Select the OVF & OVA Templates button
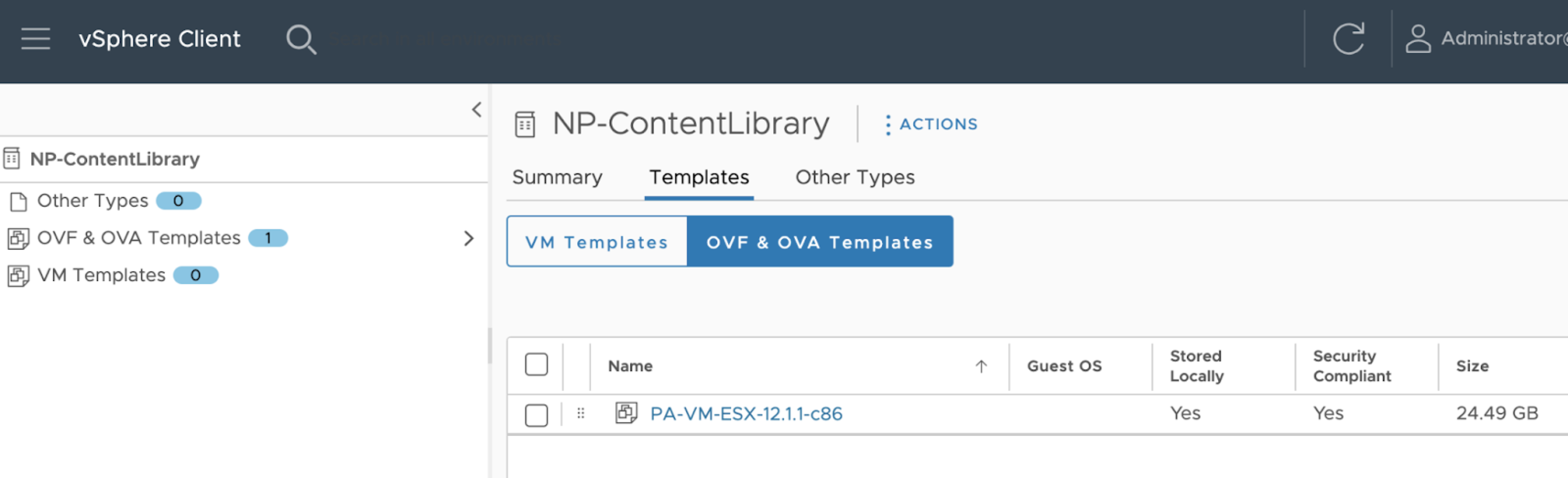The image size is (1568, 478). pyautogui.click(x=819, y=242)
